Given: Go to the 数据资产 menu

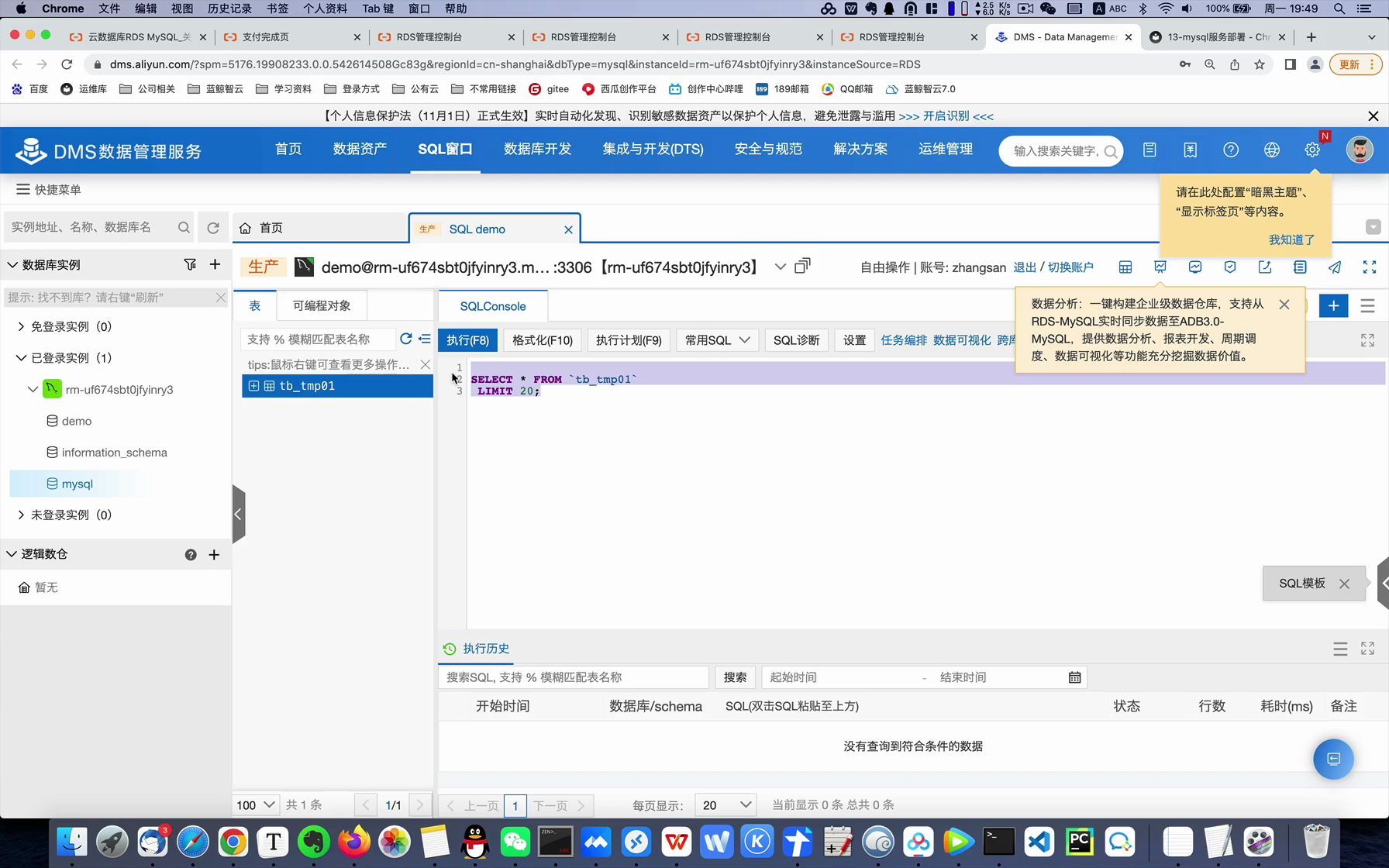Looking at the screenshot, I should (x=360, y=149).
